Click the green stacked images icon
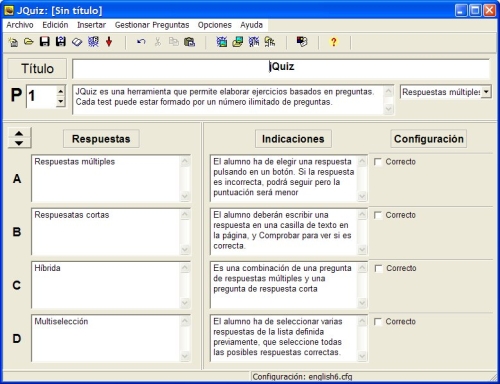Screen dimensions: 500x384 (237, 42)
